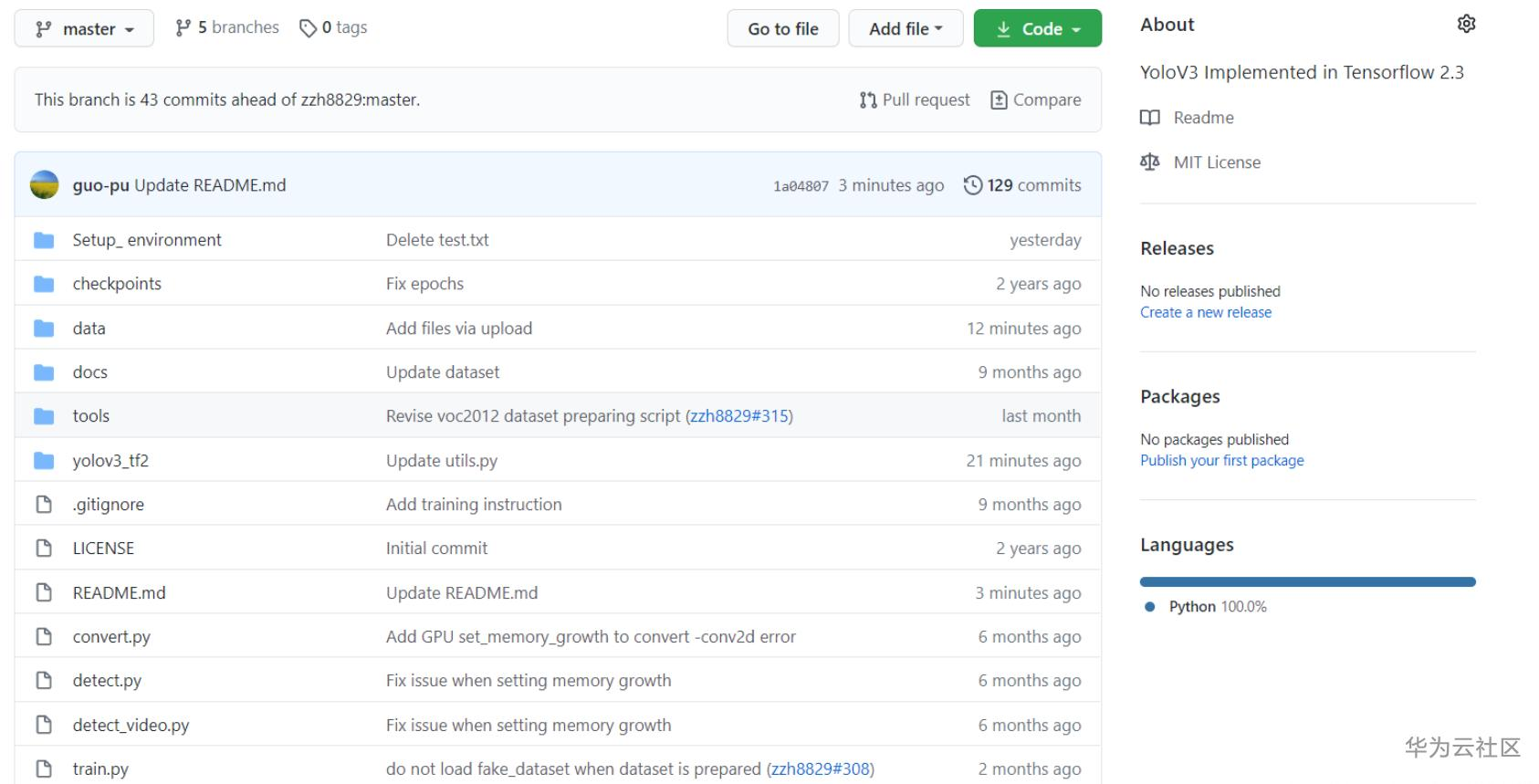Click the LICENSE file icon
Screen dimensions: 1539x784
pyautogui.click(x=44, y=549)
